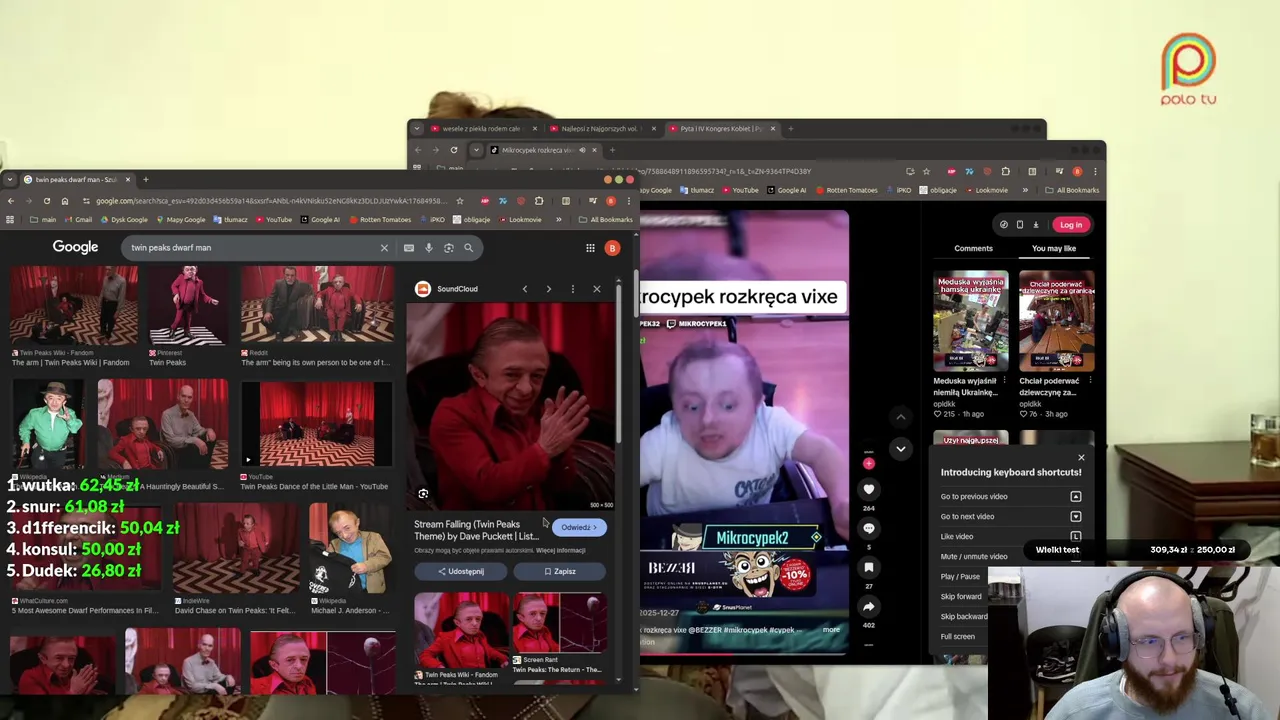Open the Rotten Tomatoes bookmark in the TikTok window
The width and height of the screenshot is (1280, 720).
click(849, 190)
